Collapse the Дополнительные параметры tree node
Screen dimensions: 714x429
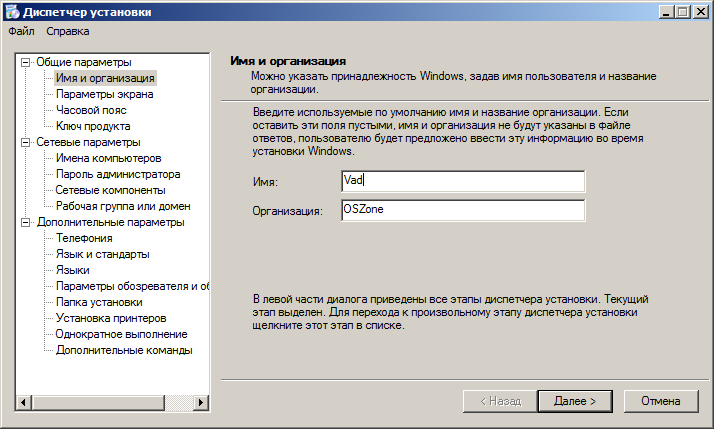coord(26,222)
